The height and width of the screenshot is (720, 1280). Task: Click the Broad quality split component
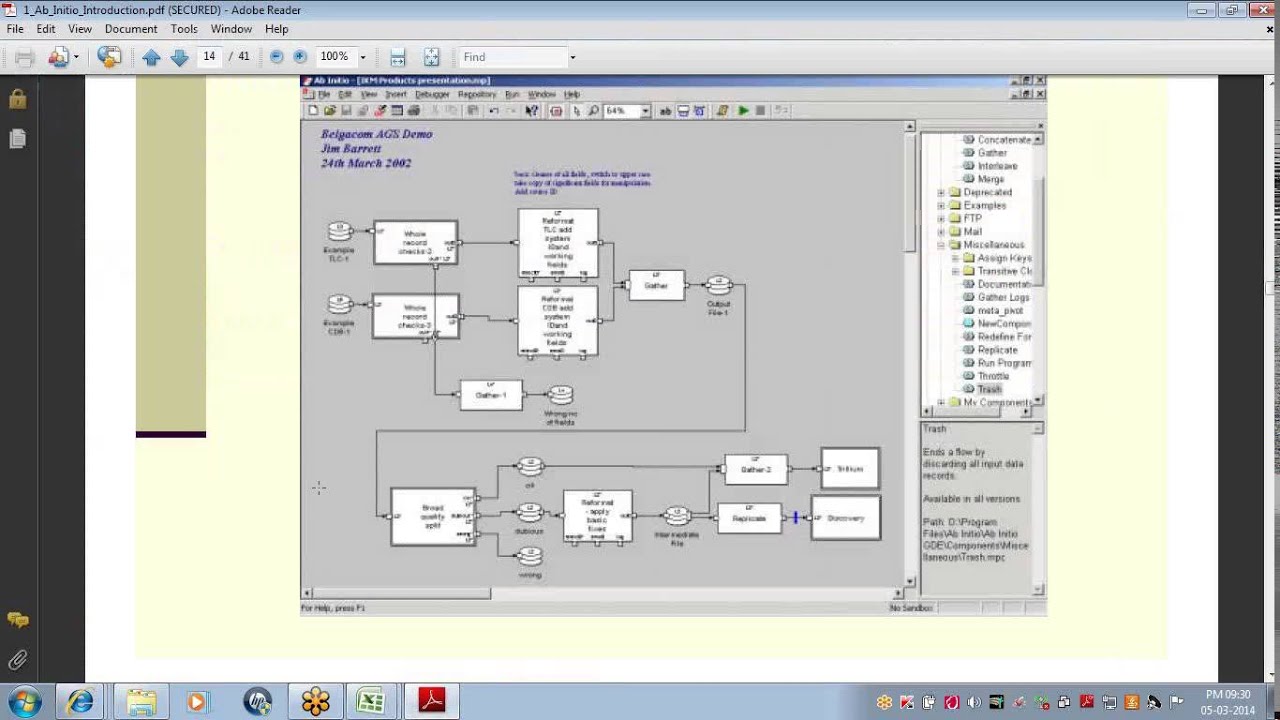click(x=433, y=516)
